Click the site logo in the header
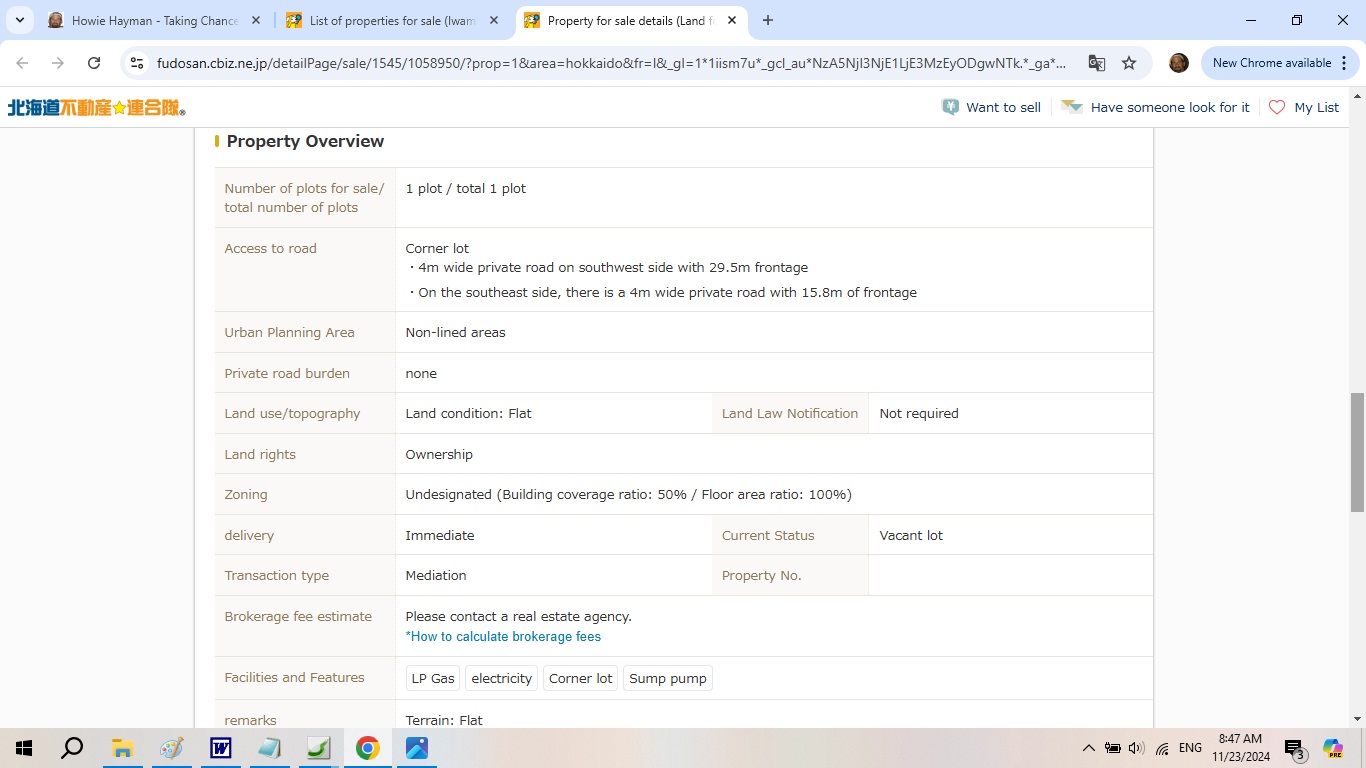The image size is (1366, 768). point(96,107)
